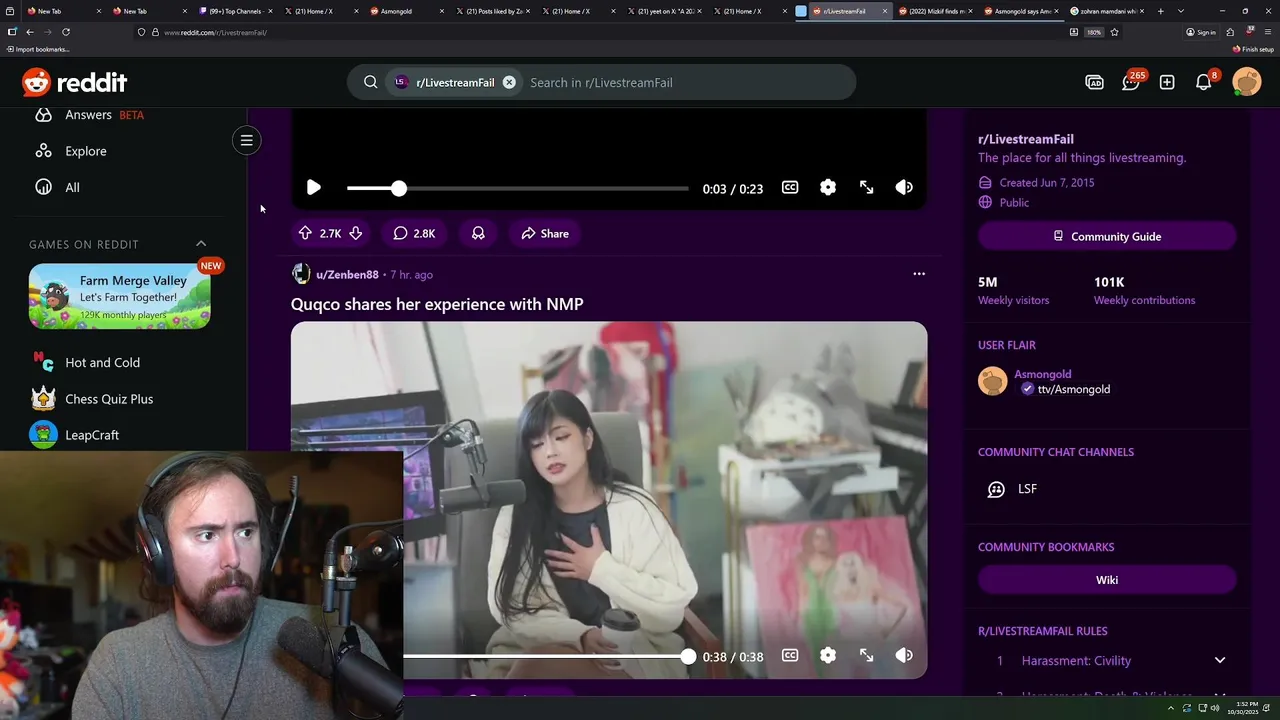Screen dimensions: 1280x720
Task: Go back in browser
Action: click(30, 32)
